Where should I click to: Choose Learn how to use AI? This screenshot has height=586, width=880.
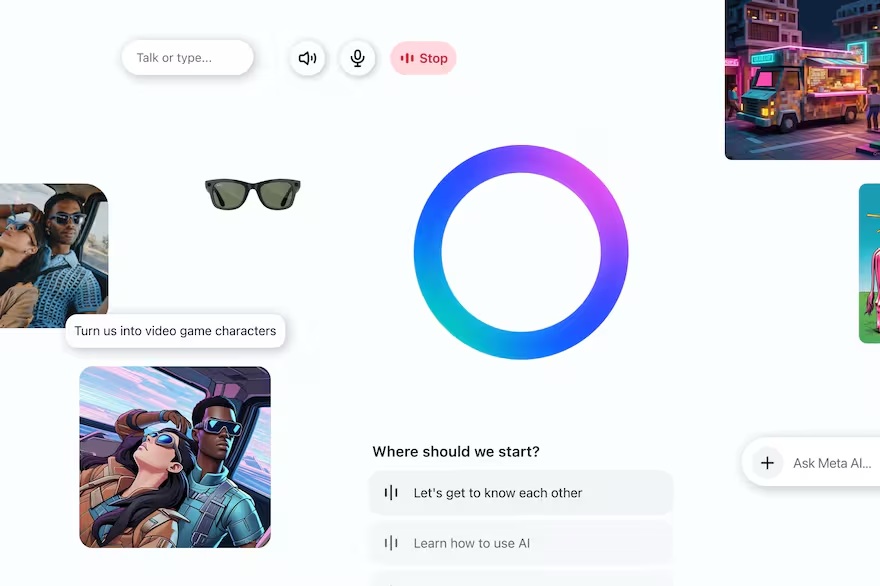pyautogui.click(x=520, y=543)
